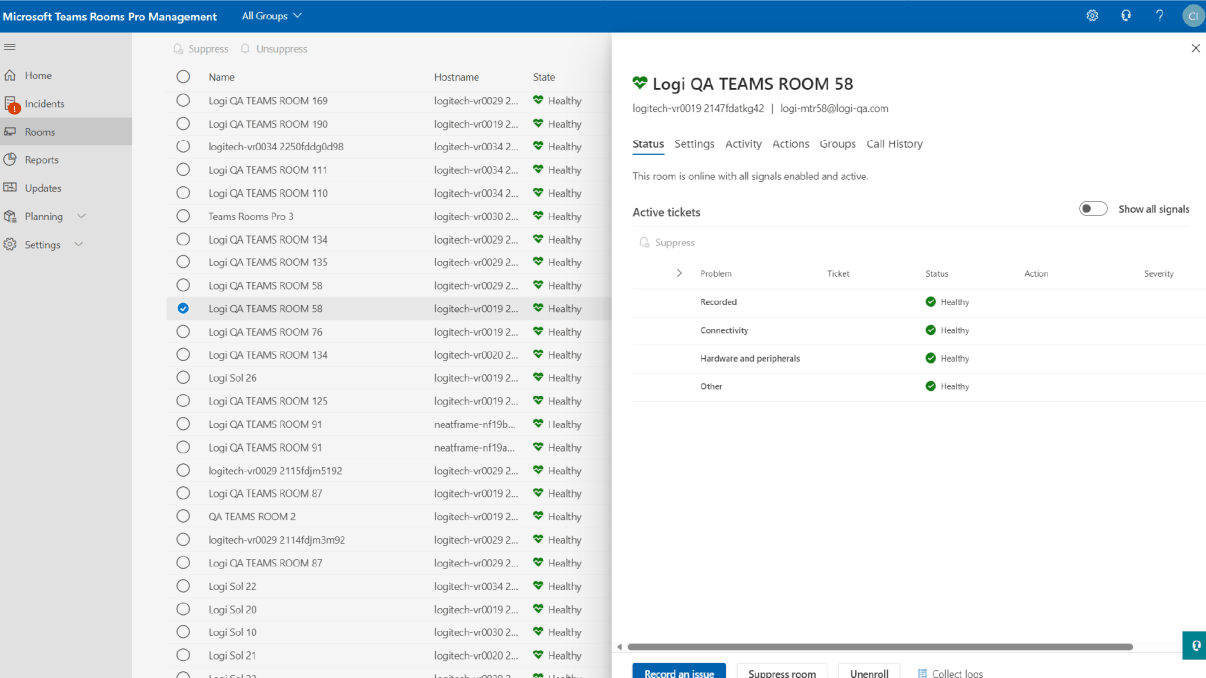Click the Unenroll button
The width and height of the screenshot is (1206, 678).
869,672
